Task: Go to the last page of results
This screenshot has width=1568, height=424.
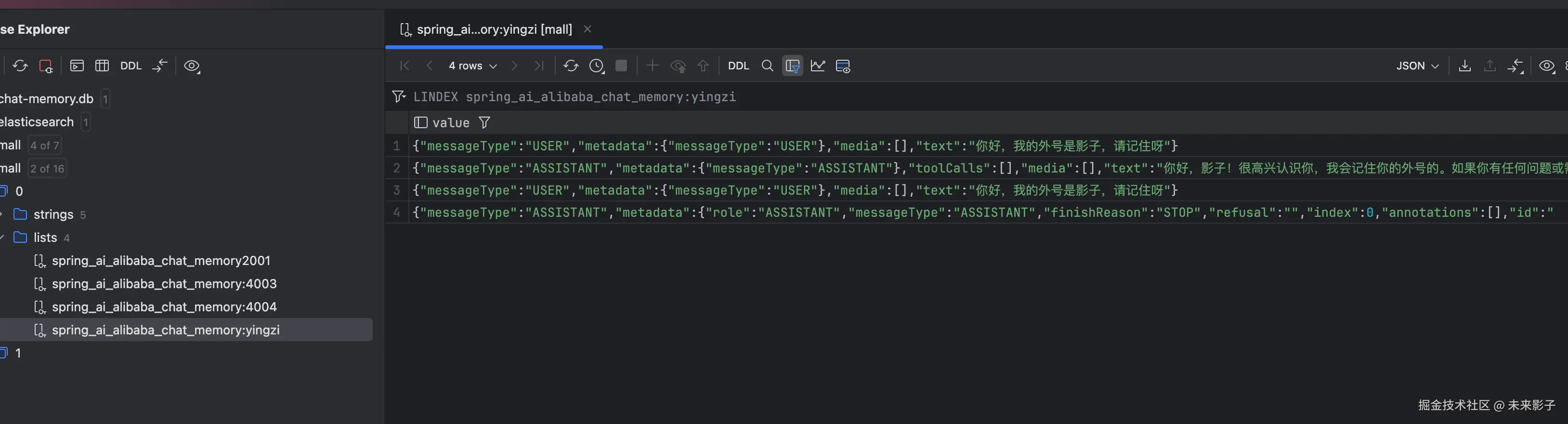Action: pos(539,66)
